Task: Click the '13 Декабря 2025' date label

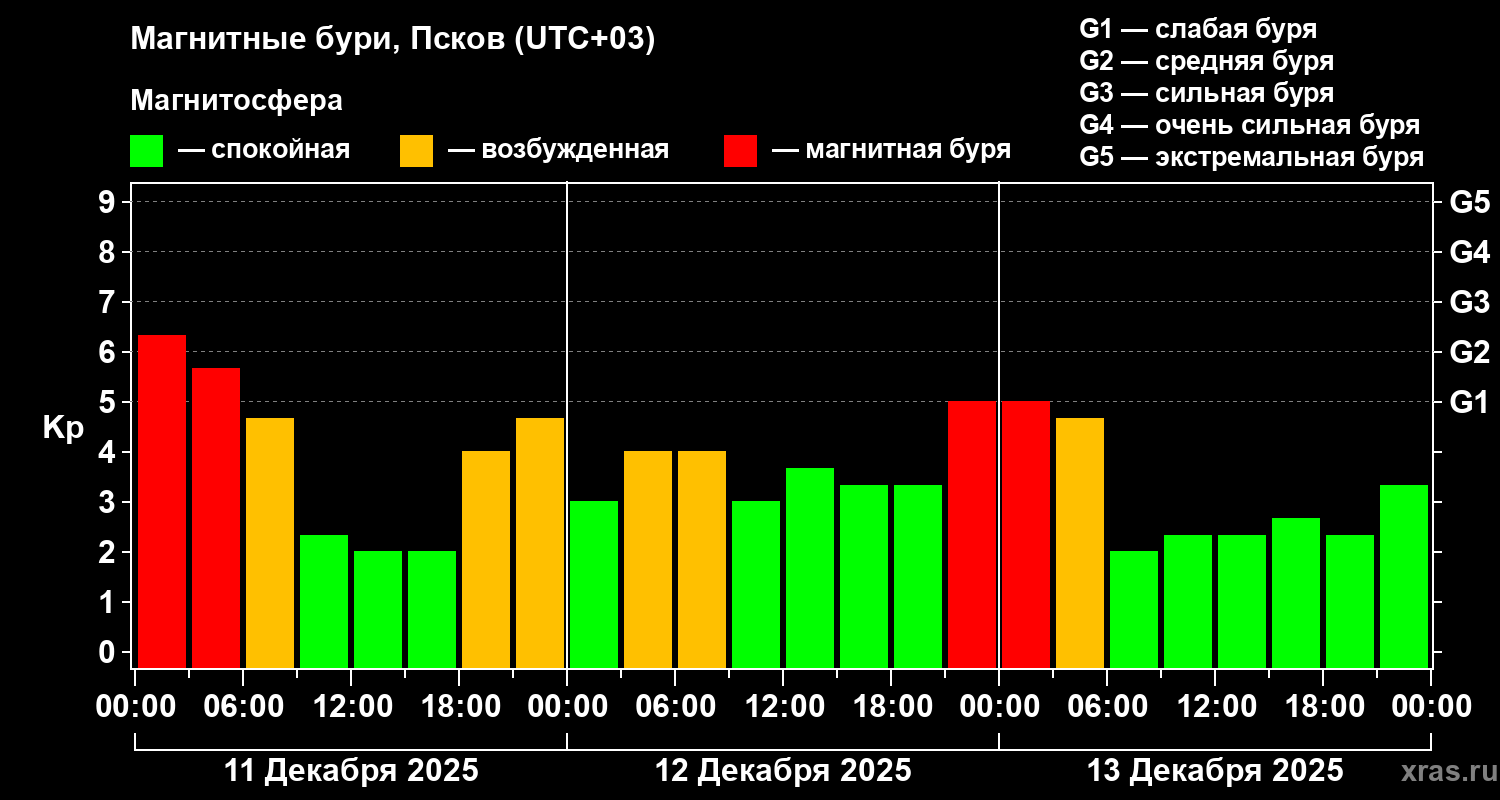Action: (1215, 771)
